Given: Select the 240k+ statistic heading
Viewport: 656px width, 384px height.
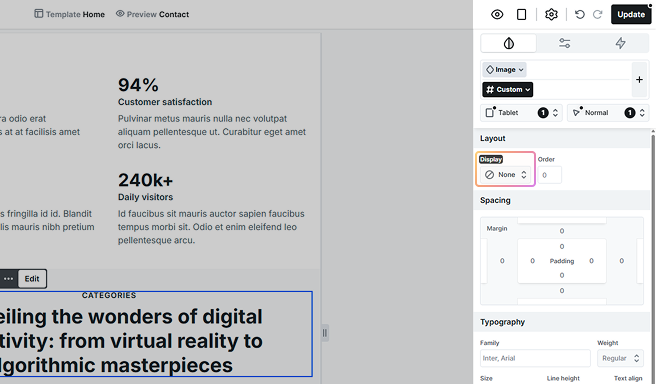Looking at the screenshot, I should pyautogui.click(x=145, y=180).
